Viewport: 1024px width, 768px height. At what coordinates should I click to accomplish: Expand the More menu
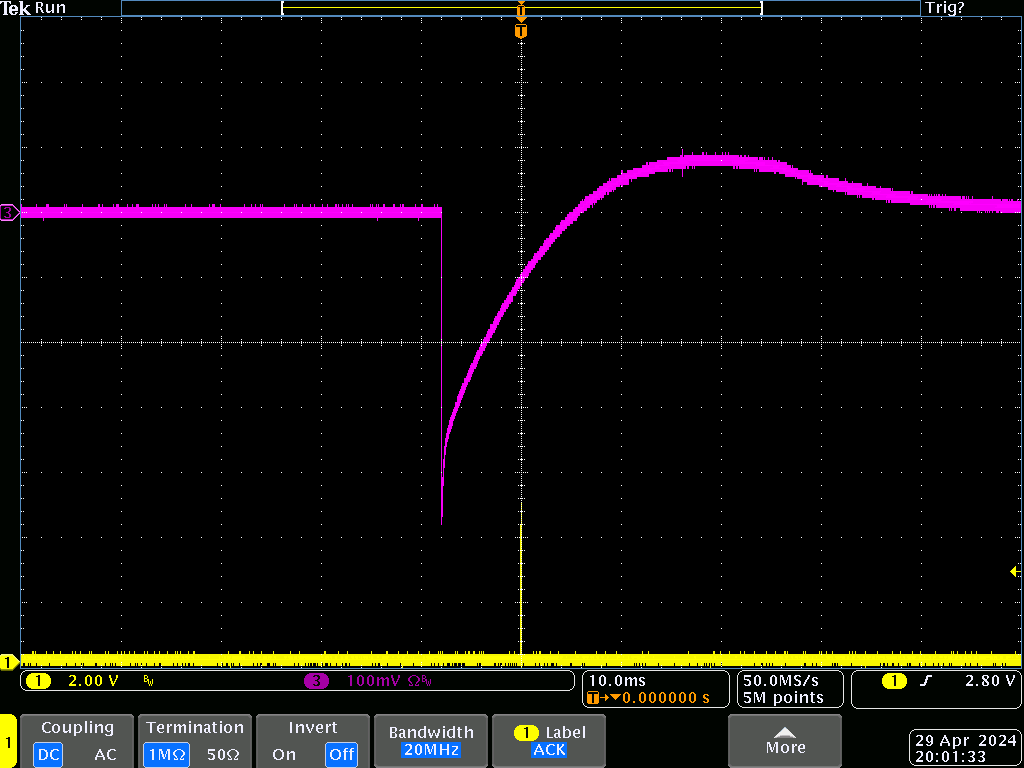[x=785, y=741]
